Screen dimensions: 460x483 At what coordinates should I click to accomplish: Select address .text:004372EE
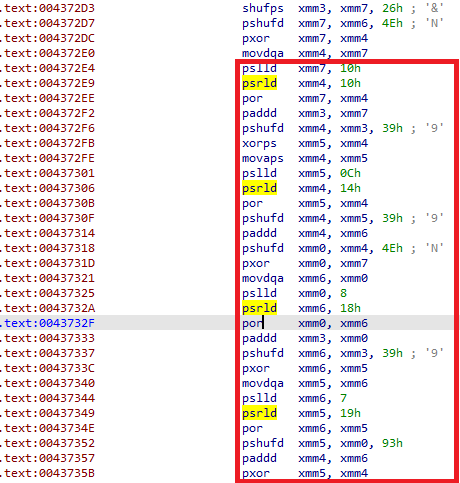coord(47,98)
